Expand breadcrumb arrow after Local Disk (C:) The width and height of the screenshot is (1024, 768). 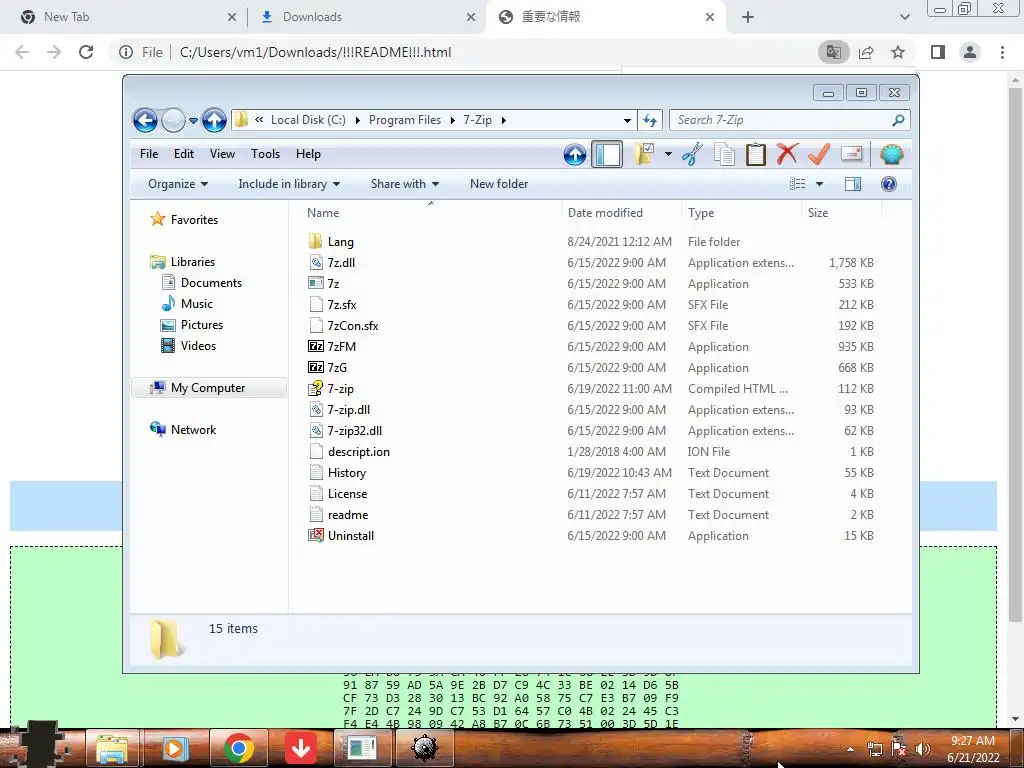point(358,120)
